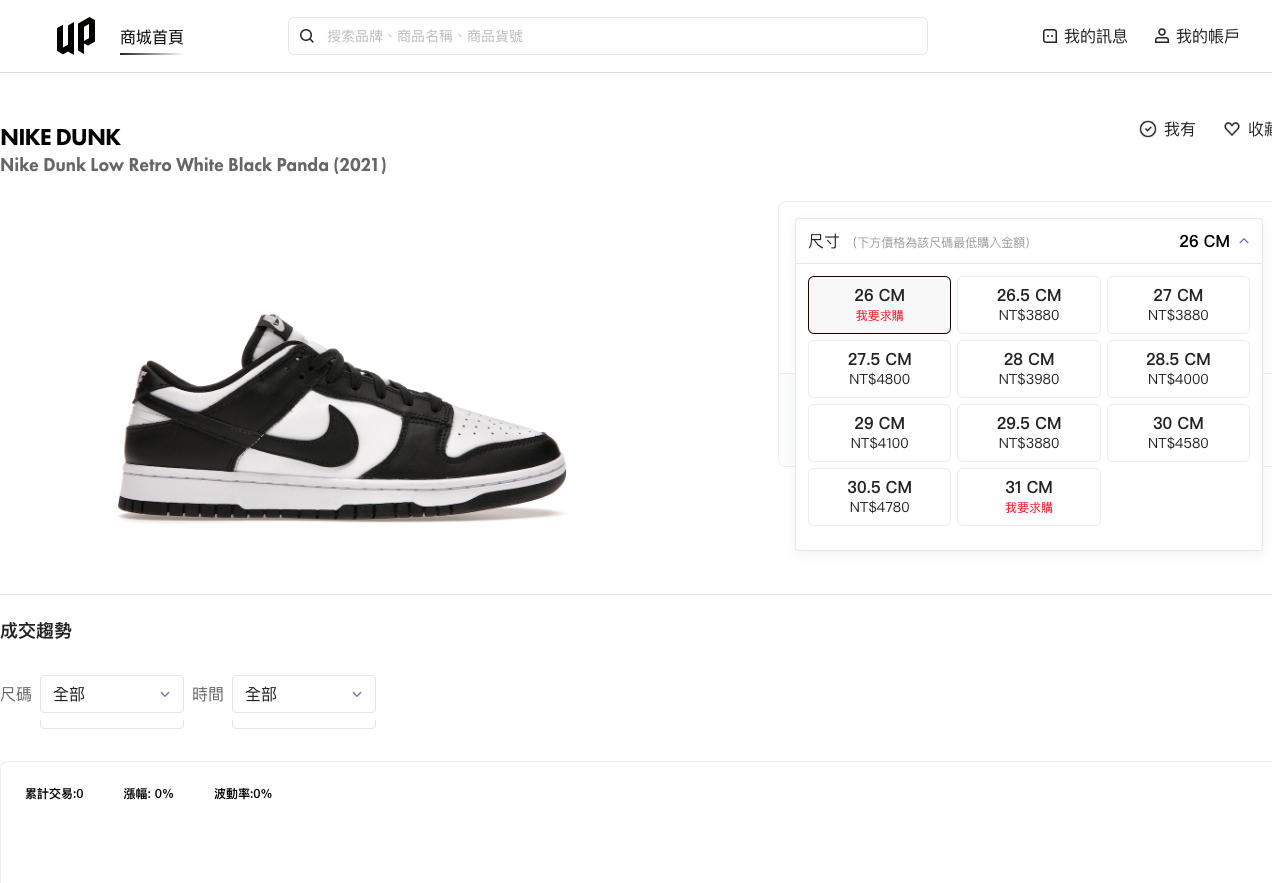Add to favorites with heart icon
1272x883 pixels.
(x=1232, y=129)
